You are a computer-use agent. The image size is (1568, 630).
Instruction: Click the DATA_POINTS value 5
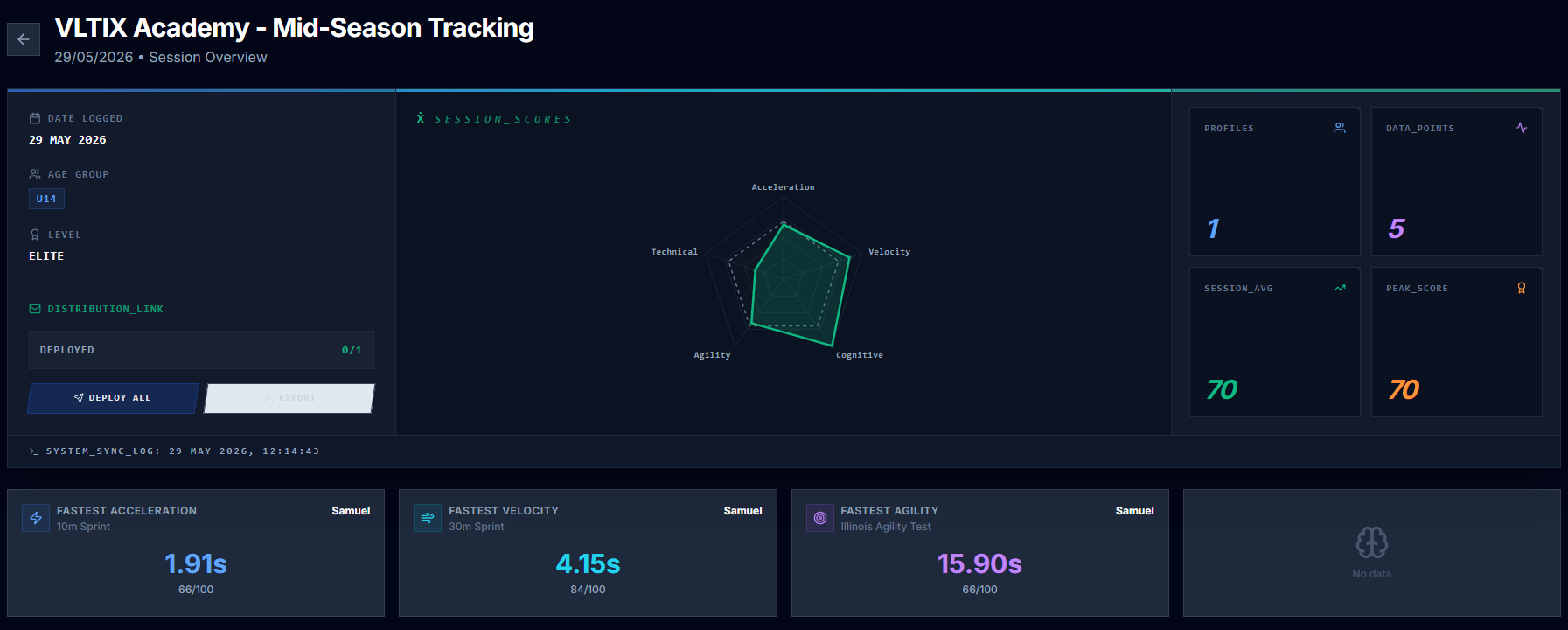pos(1397,229)
